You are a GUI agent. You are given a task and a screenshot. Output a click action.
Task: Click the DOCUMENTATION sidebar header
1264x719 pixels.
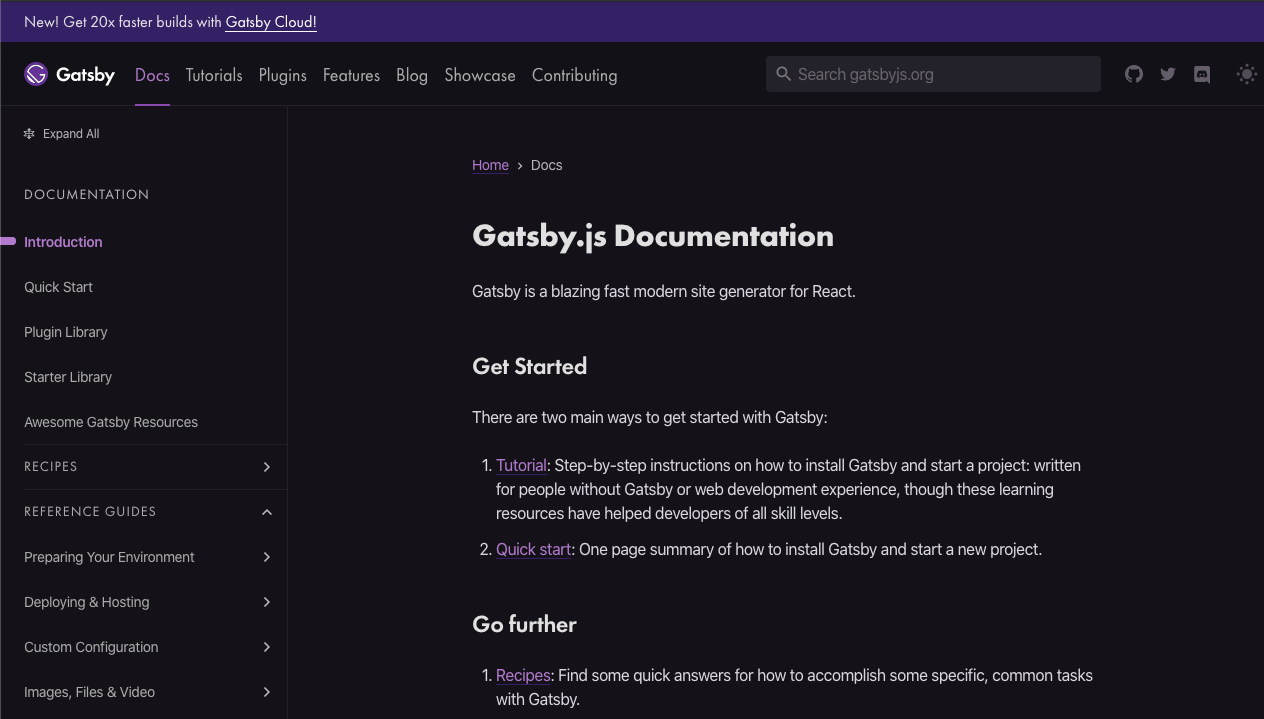point(86,194)
